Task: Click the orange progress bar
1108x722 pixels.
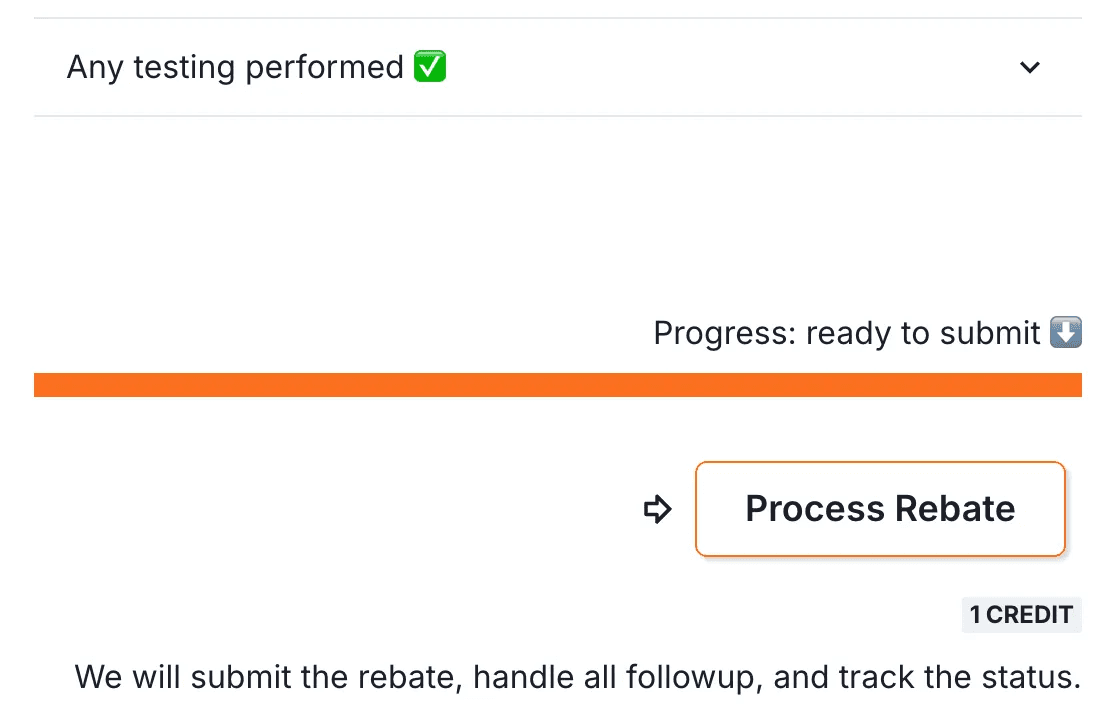Action: coord(557,385)
